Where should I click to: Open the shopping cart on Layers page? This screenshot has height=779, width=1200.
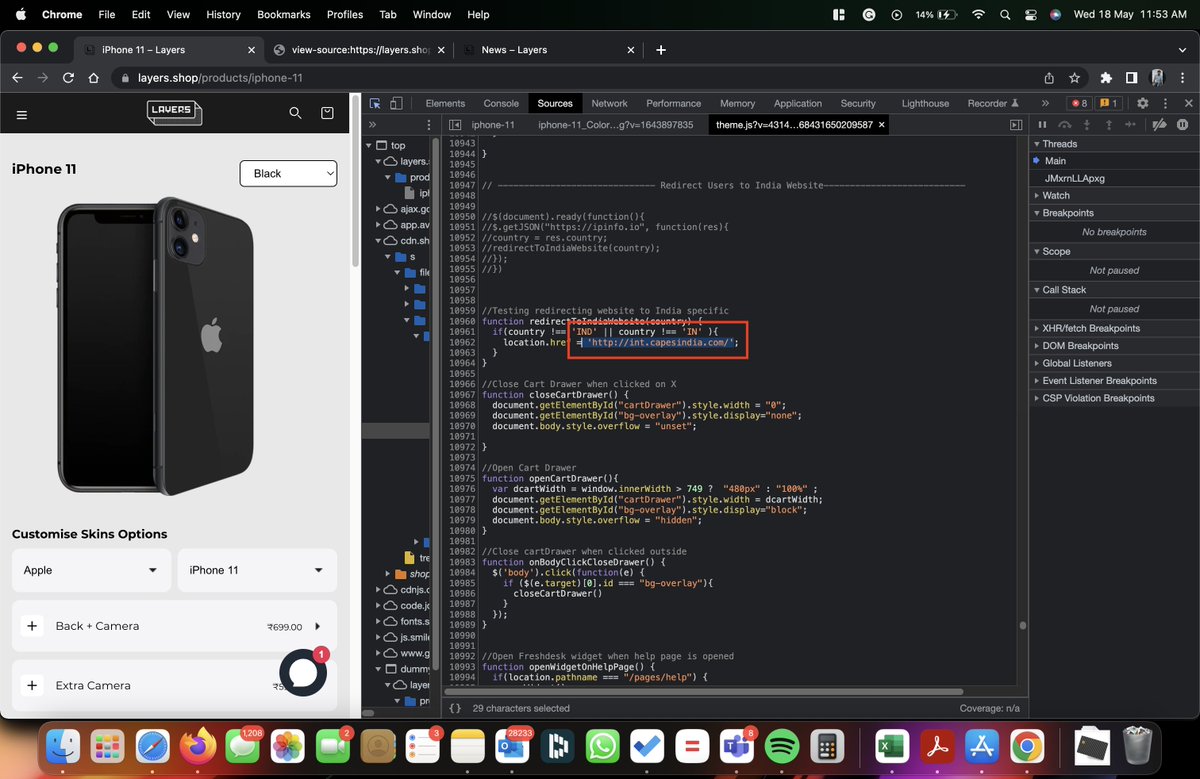[x=327, y=114]
